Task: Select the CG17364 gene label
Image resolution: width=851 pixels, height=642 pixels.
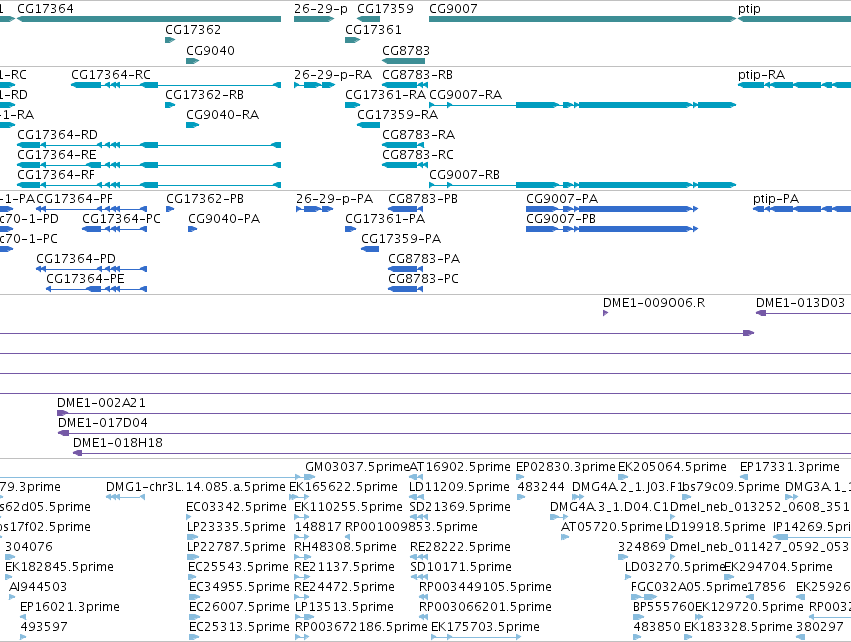Action: point(46,9)
